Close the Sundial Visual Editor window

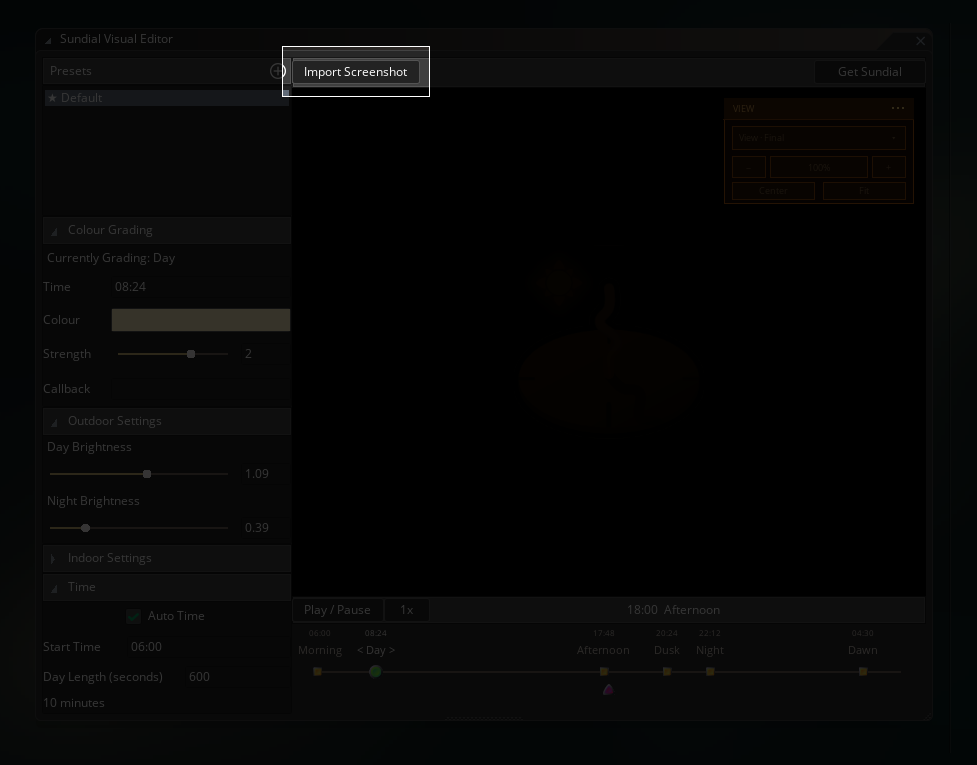click(920, 41)
